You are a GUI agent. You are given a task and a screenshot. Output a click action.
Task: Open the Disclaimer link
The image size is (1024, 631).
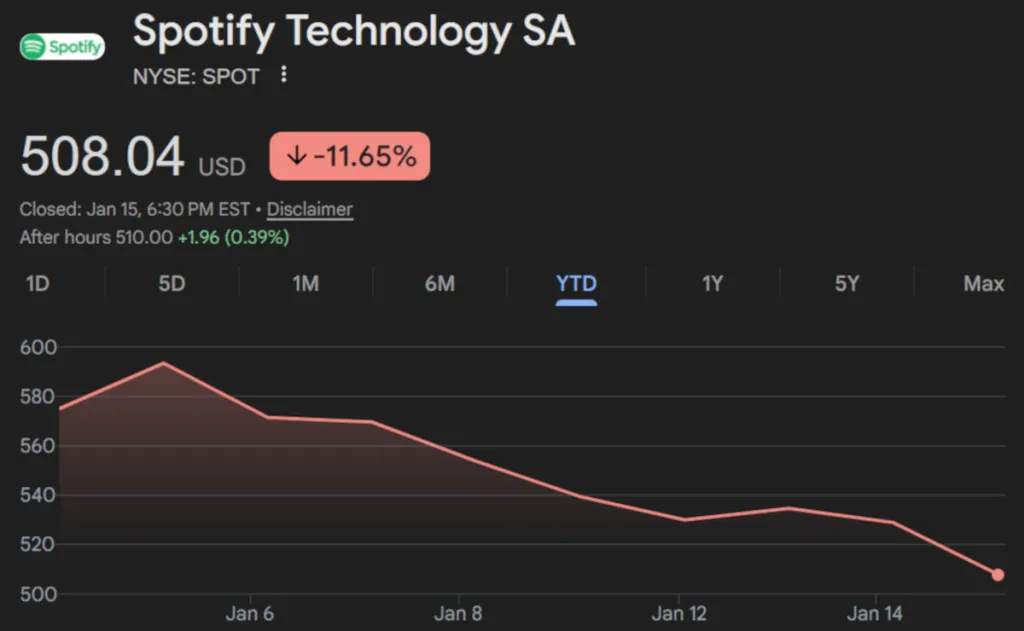point(309,210)
